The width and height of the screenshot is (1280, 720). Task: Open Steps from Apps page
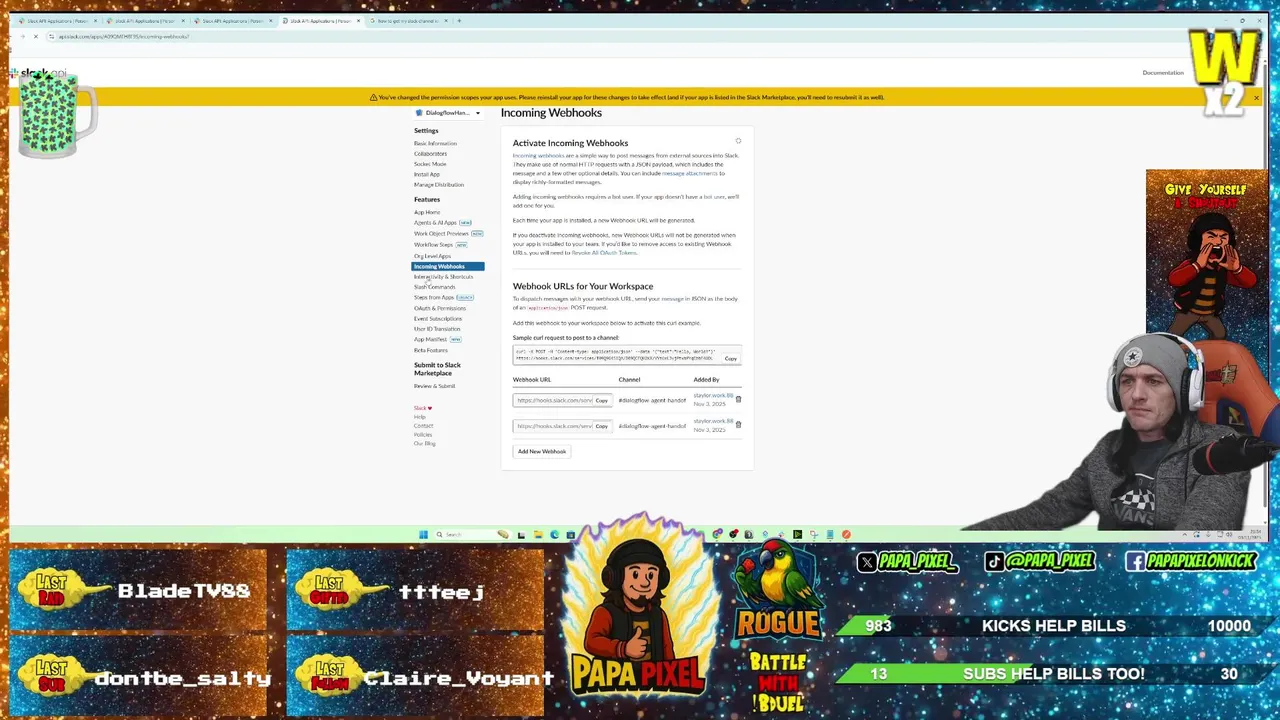[434, 297]
